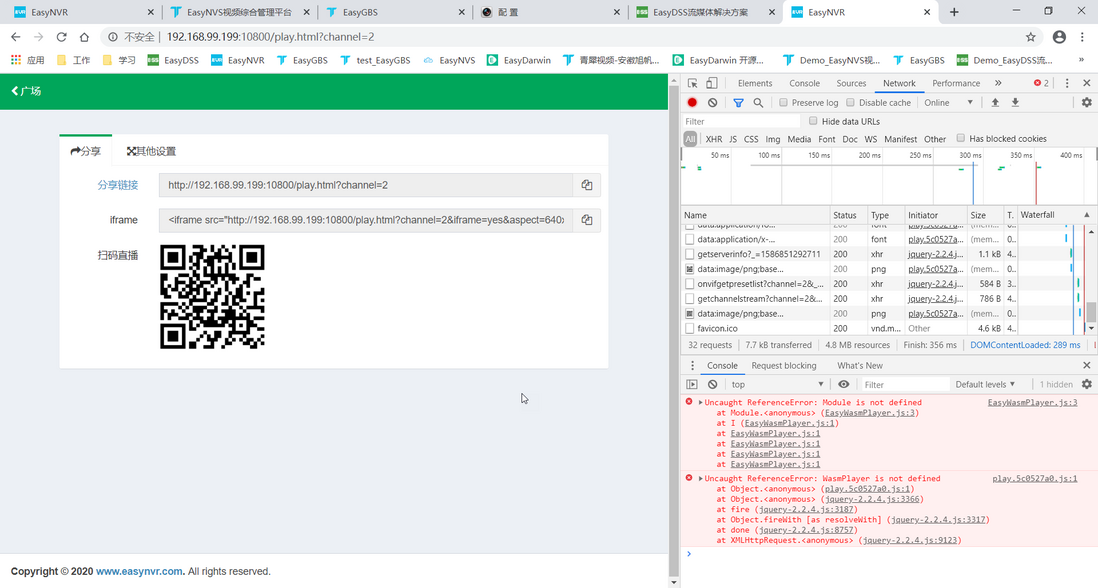Open the red error count badge

(1041, 83)
